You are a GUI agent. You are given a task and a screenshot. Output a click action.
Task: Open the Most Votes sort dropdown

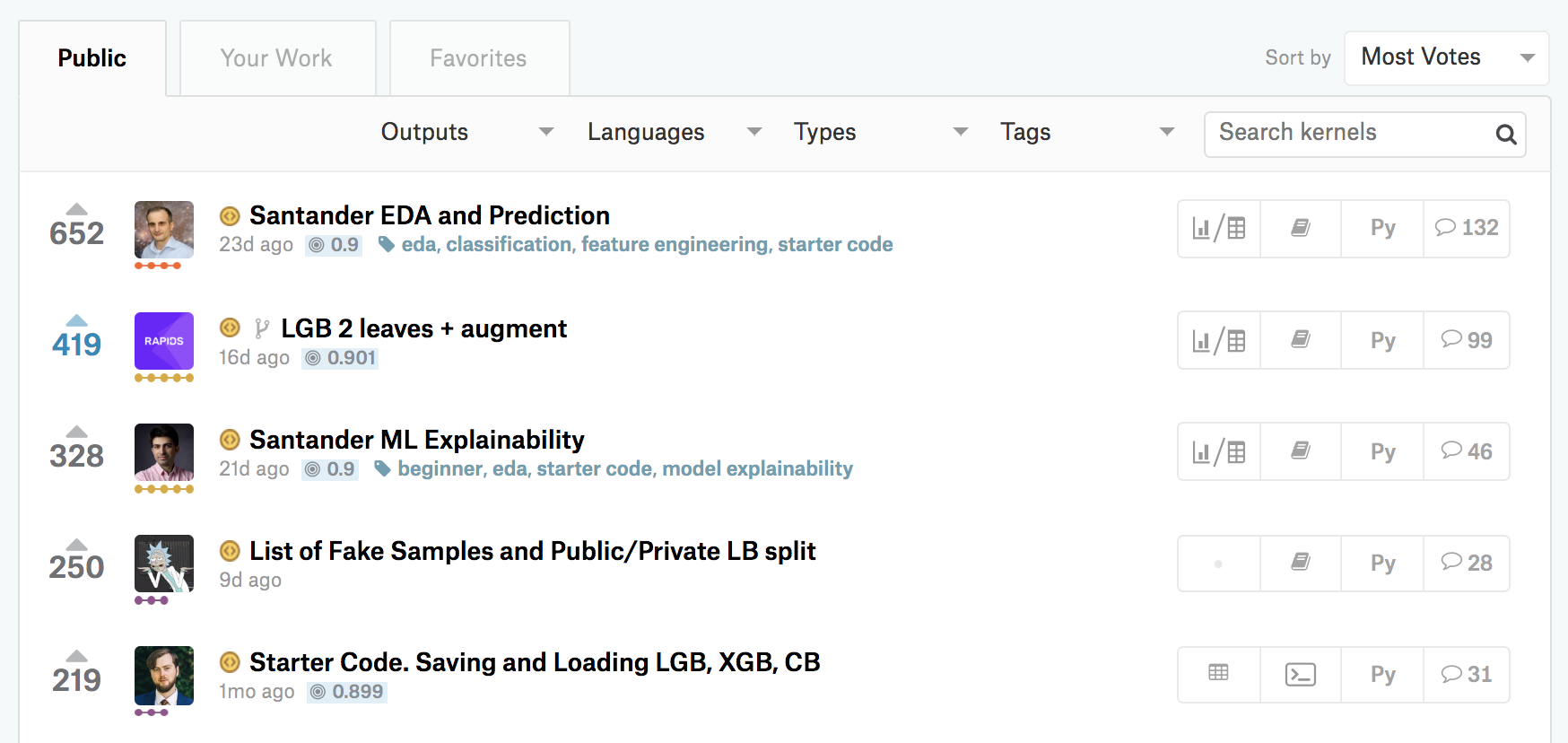pyautogui.click(x=1446, y=57)
